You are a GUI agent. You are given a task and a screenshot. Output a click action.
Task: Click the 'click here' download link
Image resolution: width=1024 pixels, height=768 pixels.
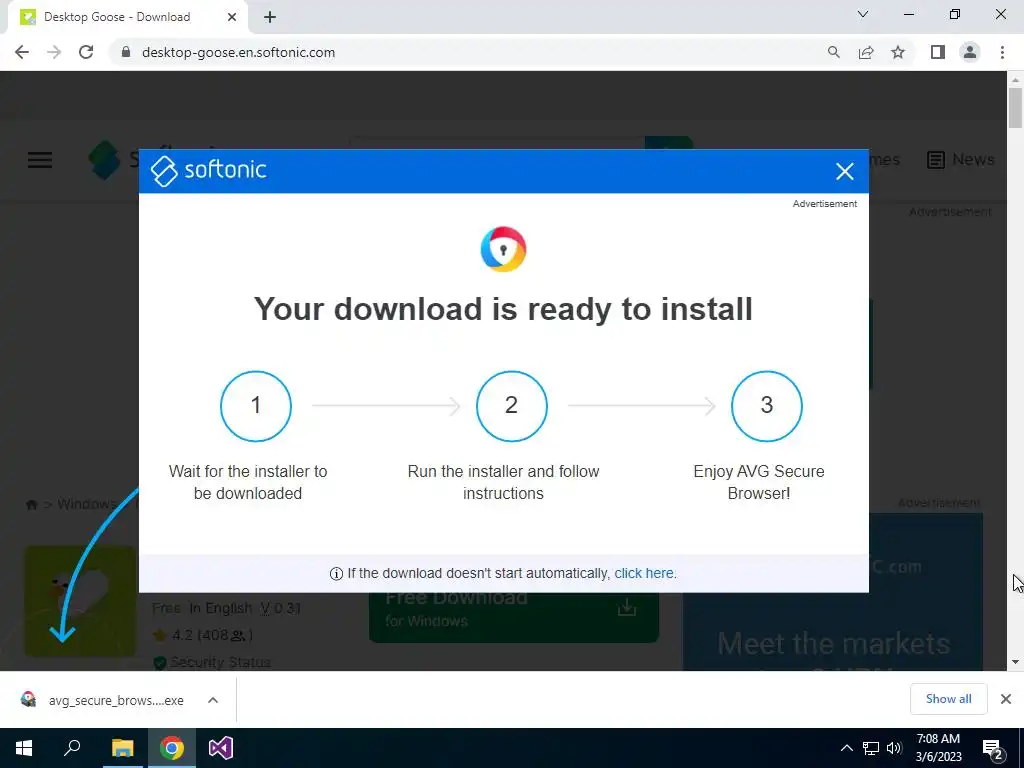tap(643, 573)
